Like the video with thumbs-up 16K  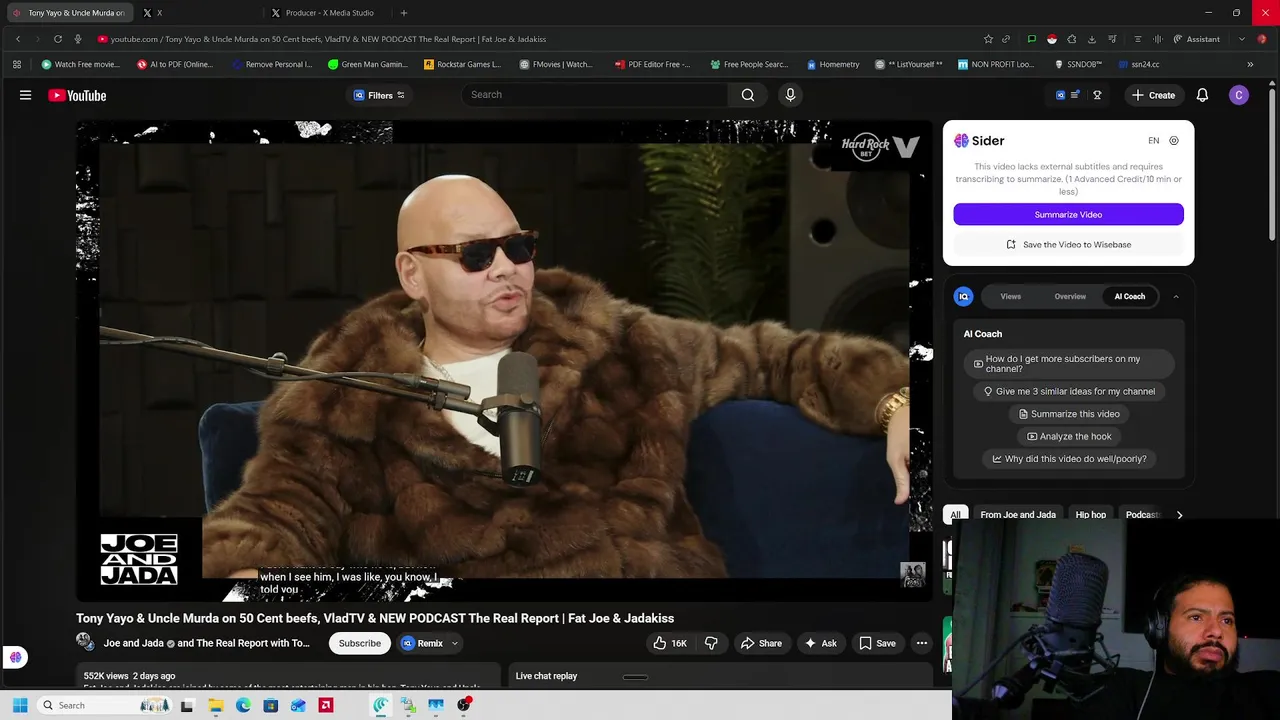[671, 643]
